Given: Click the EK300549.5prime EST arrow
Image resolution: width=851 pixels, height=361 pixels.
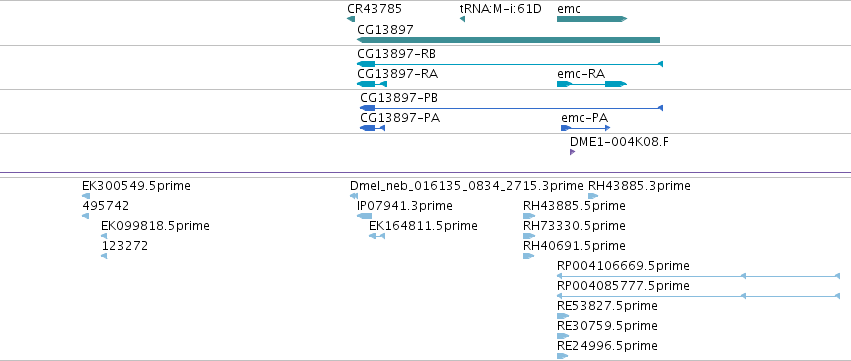Looking at the screenshot, I should 86,196.
